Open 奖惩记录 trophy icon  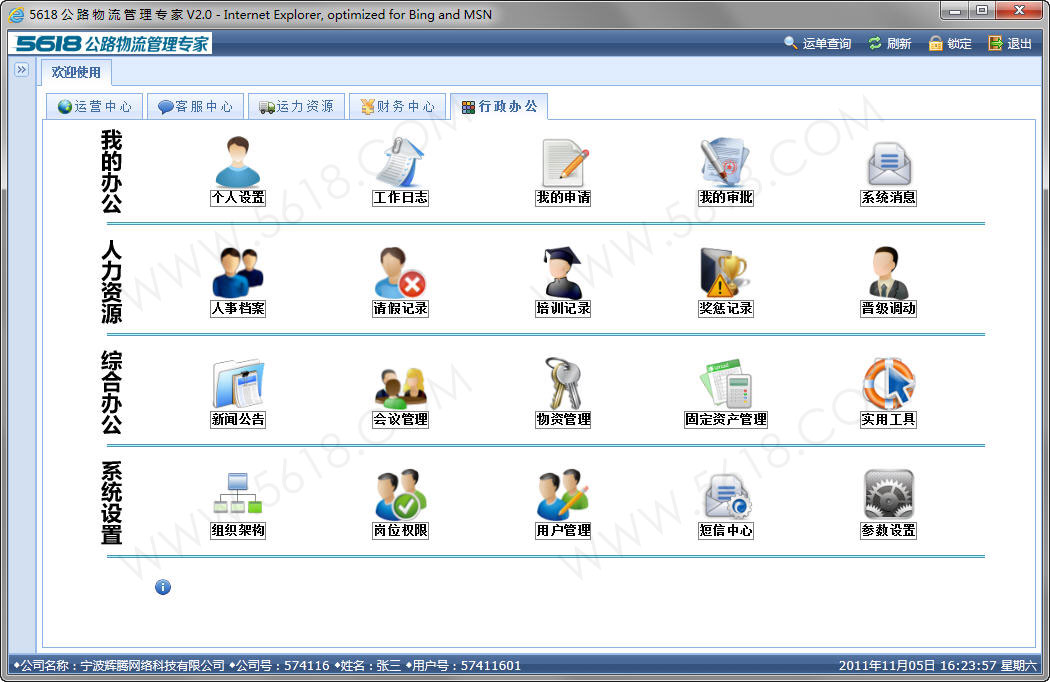(725, 273)
